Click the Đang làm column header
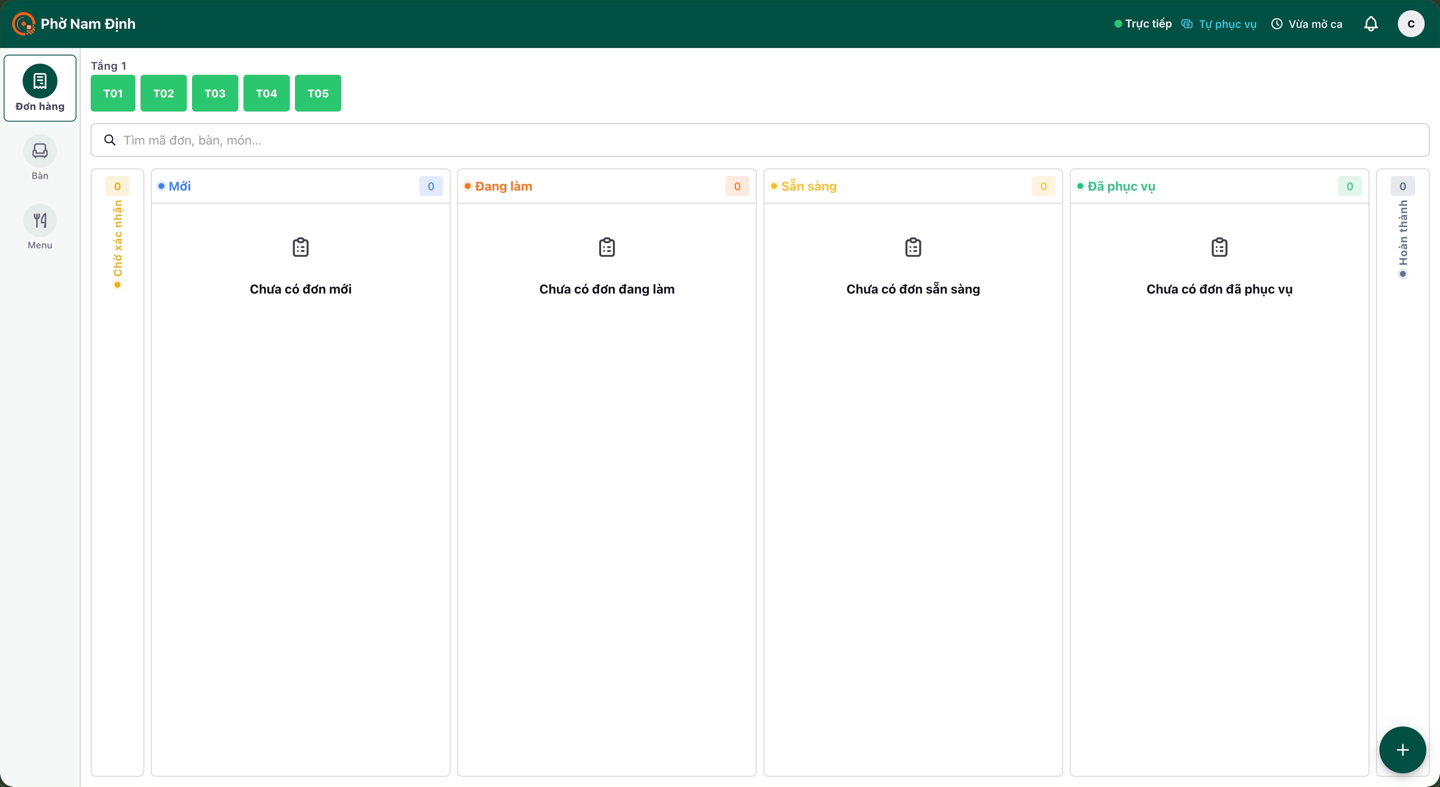The image size is (1440, 787). (x=607, y=186)
